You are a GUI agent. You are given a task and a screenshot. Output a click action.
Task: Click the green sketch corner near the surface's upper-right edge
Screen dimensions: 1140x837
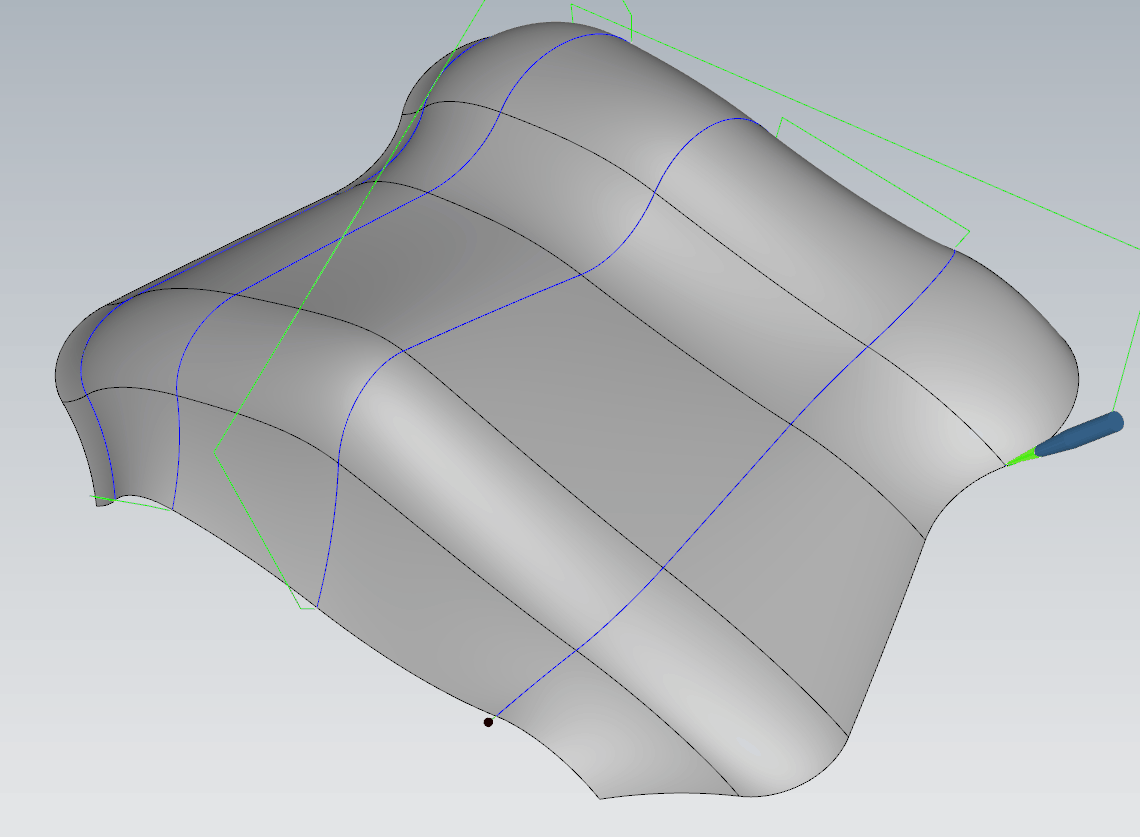[x=968, y=233]
